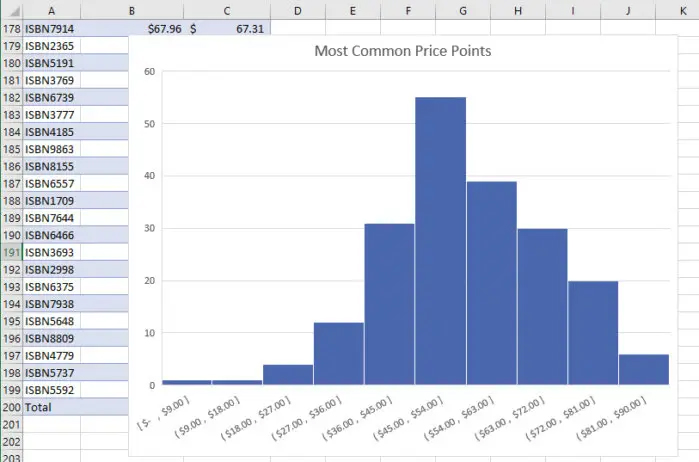
Task: Click the Total cell in column A
Action: click(51, 407)
